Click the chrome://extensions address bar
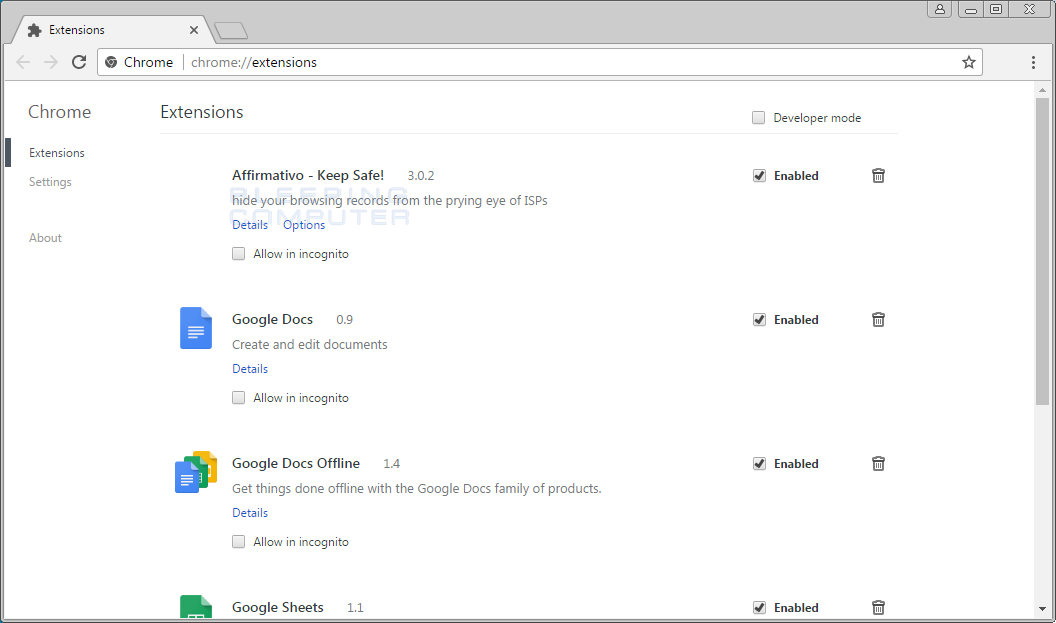Image resolution: width=1056 pixels, height=623 pixels. pyautogui.click(x=539, y=63)
